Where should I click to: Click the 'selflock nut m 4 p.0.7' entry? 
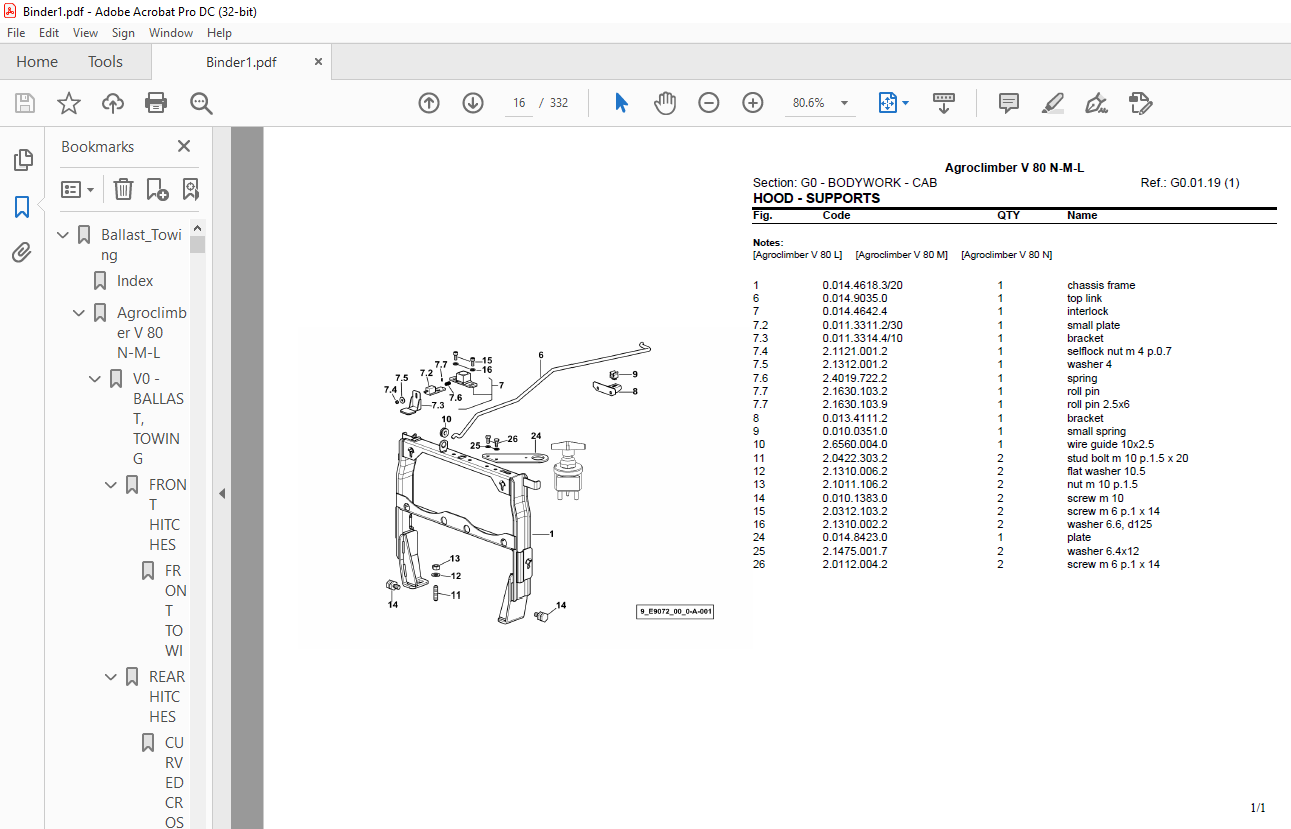pos(1119,351)
